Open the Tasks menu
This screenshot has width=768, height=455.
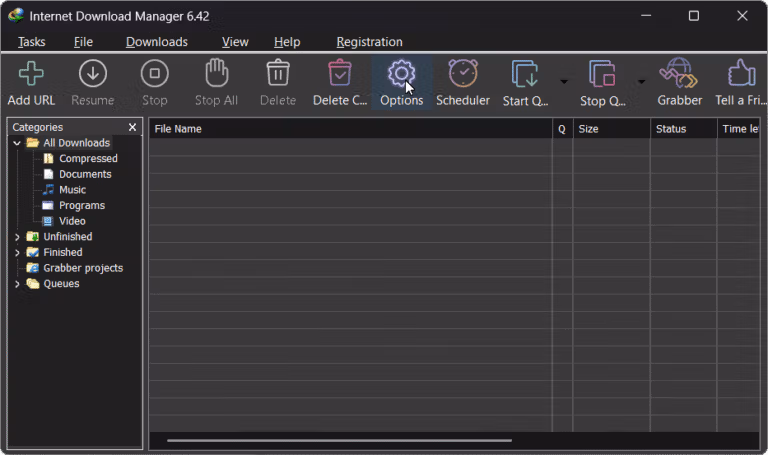click(x=31, y=42)
